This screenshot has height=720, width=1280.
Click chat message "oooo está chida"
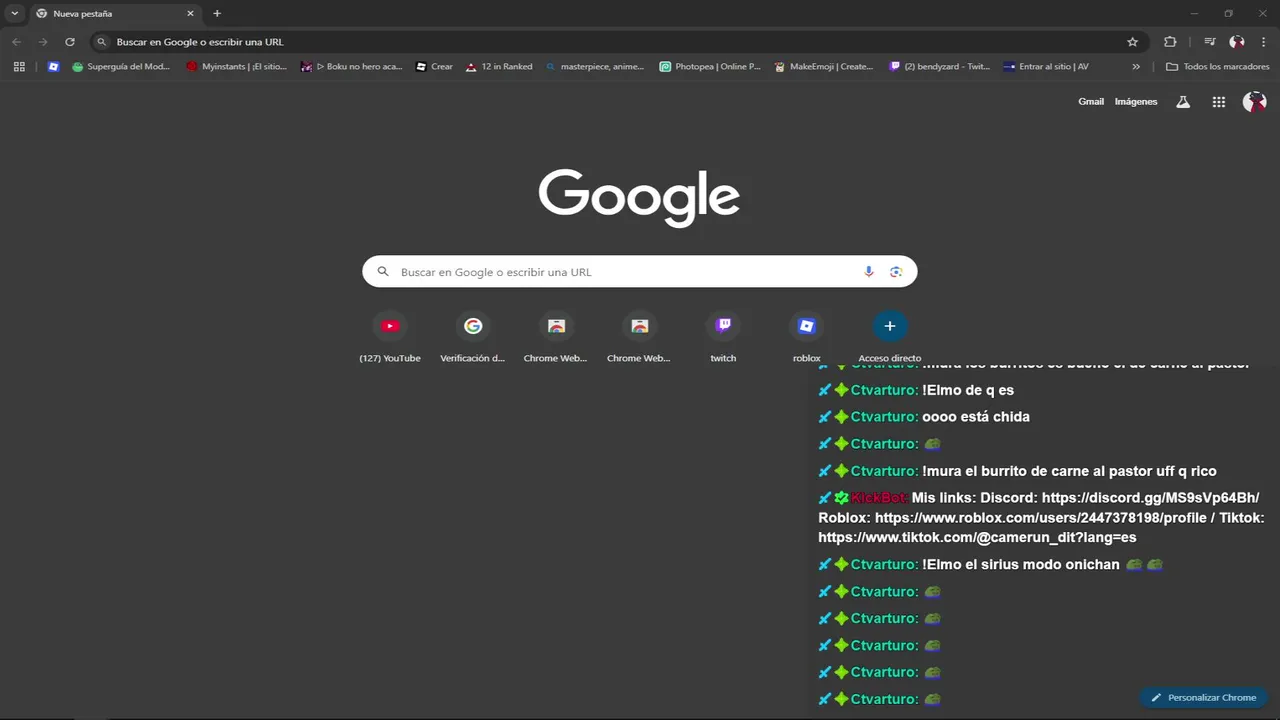point(976,417)
